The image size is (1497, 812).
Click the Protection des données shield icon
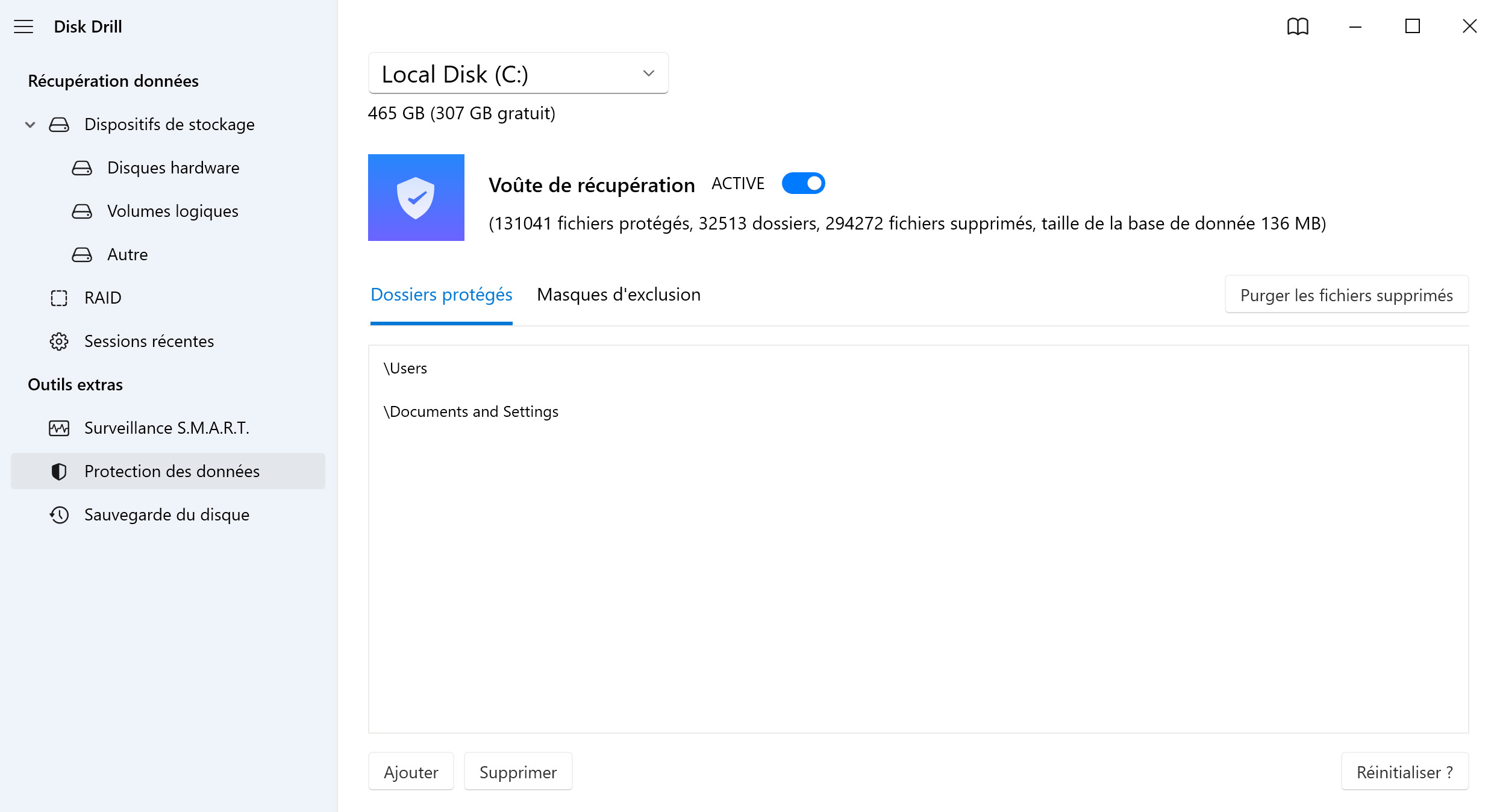pyautogui.click(x=59, y=472)
